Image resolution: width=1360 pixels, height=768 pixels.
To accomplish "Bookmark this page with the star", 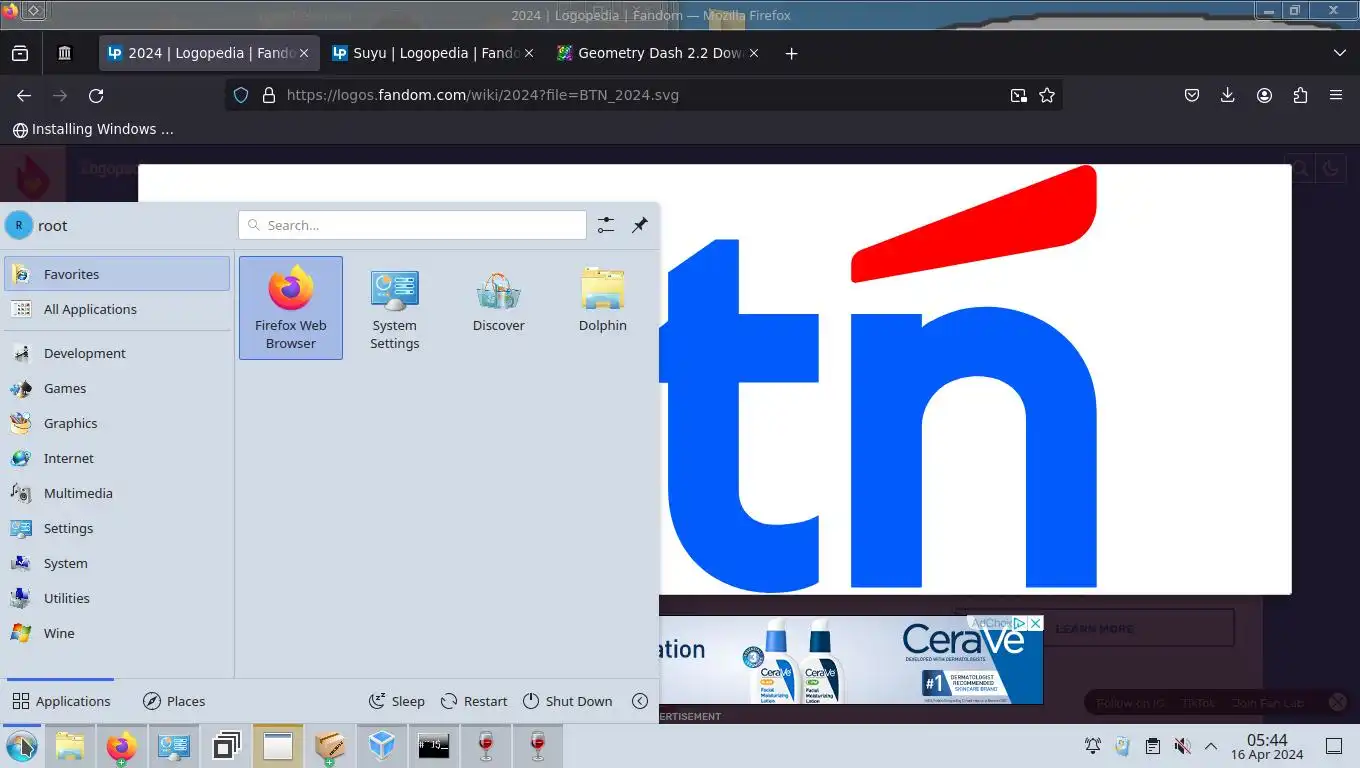I will [x=1047, y=95].
